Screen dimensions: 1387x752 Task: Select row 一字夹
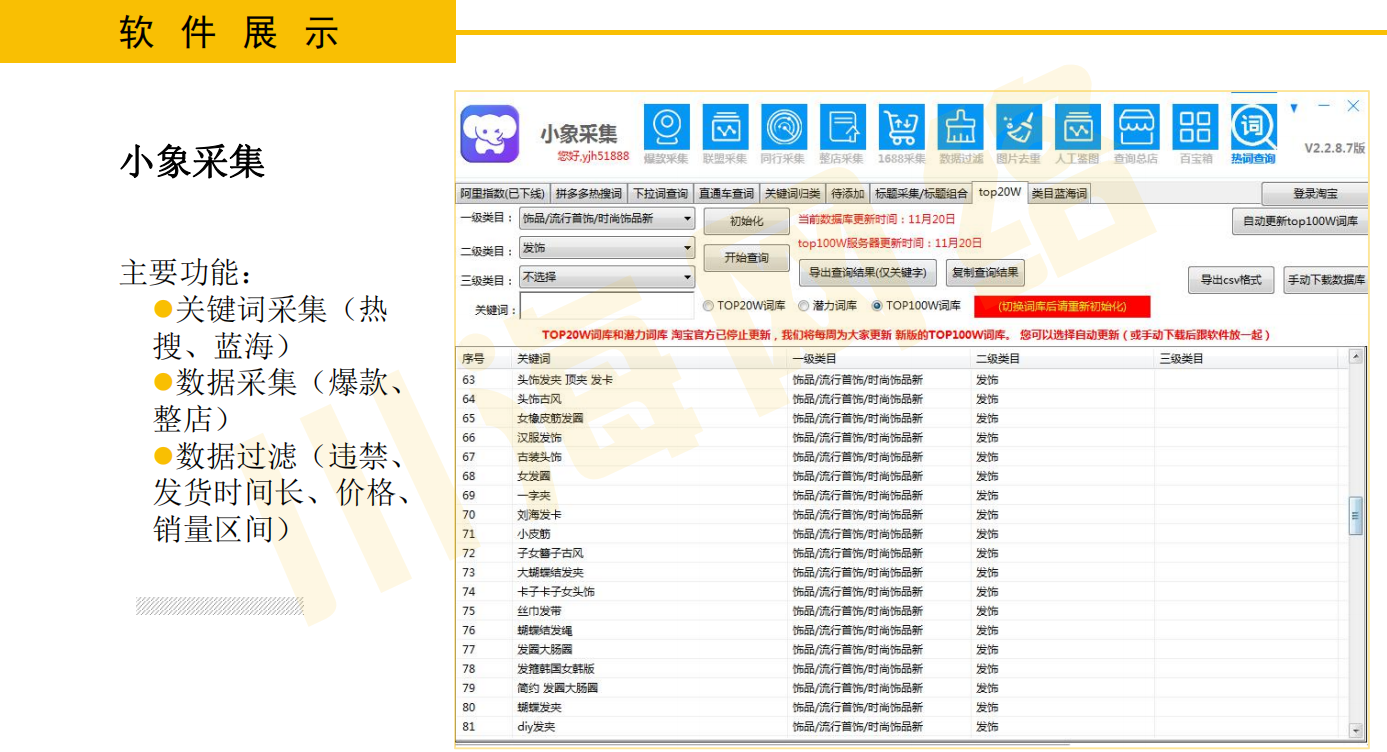(x=902, y=495)
